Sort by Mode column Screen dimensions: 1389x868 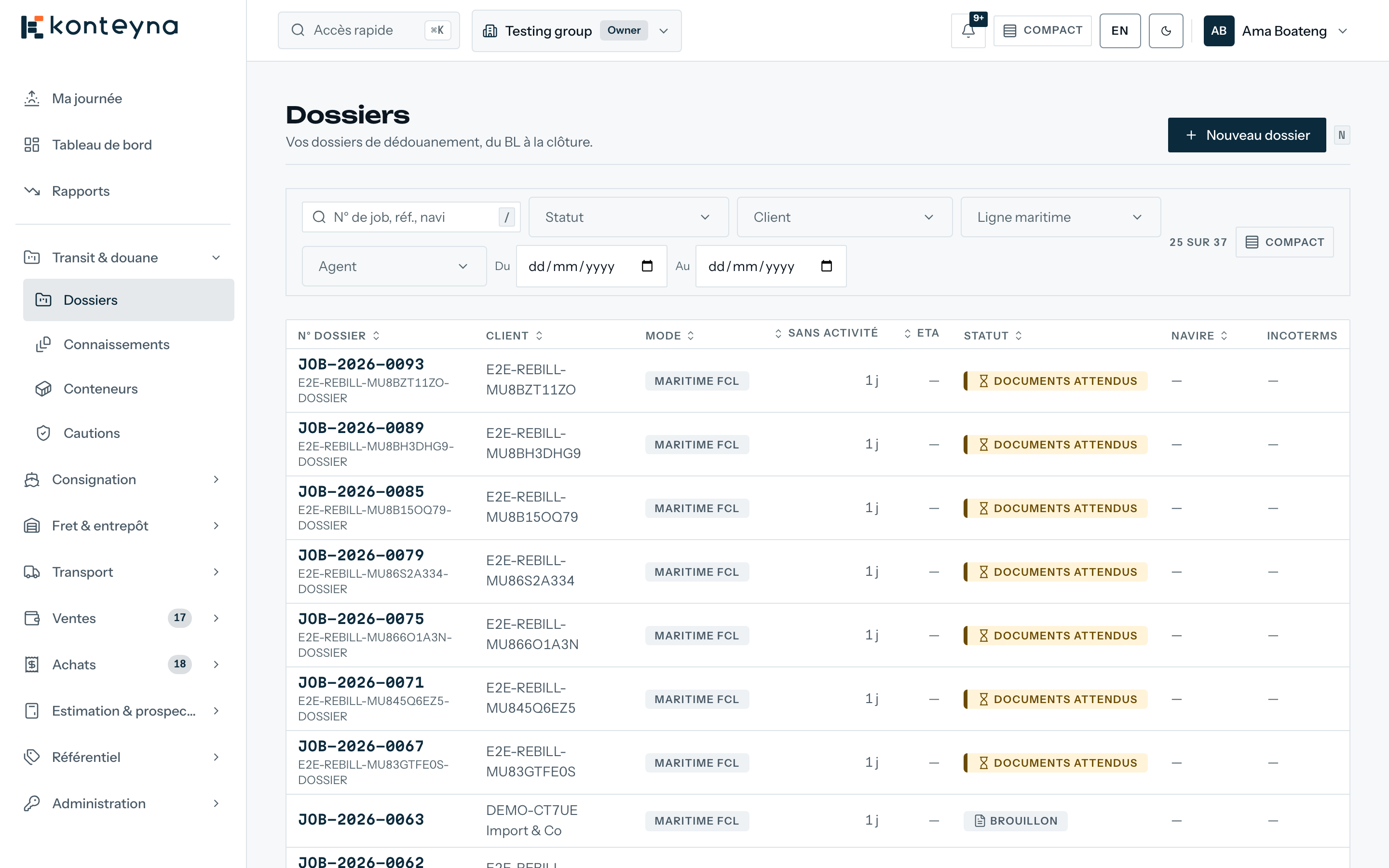(x=670, y=336)
